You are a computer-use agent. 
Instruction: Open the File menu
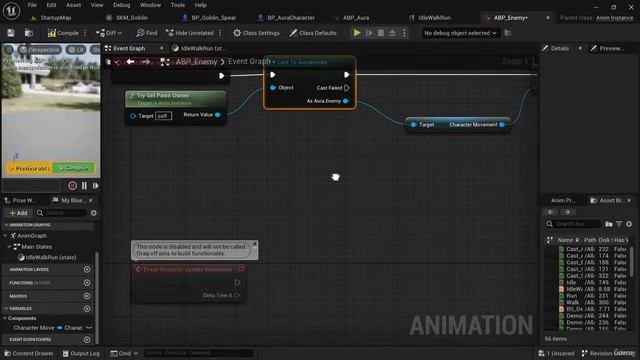32,5
